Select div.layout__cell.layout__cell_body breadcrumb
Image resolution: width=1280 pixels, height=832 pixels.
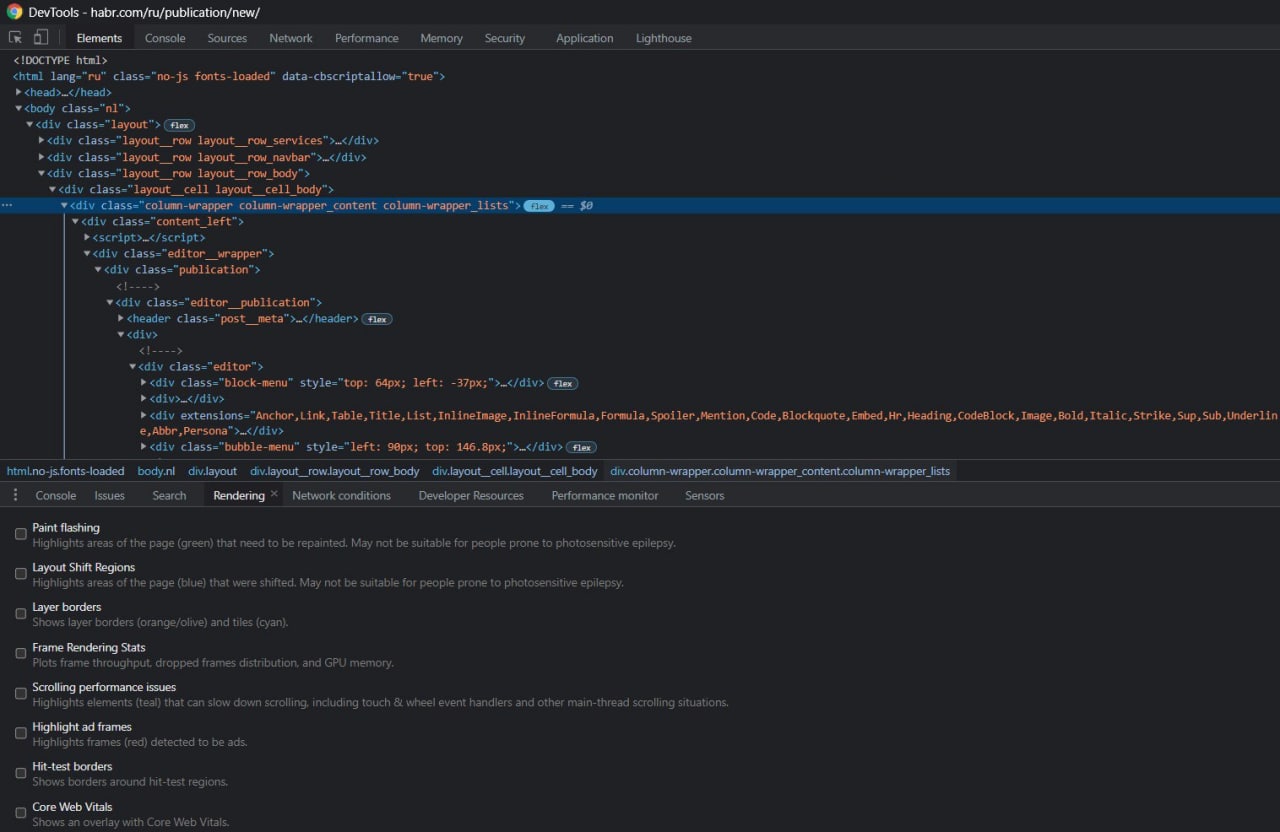[515, 471]
